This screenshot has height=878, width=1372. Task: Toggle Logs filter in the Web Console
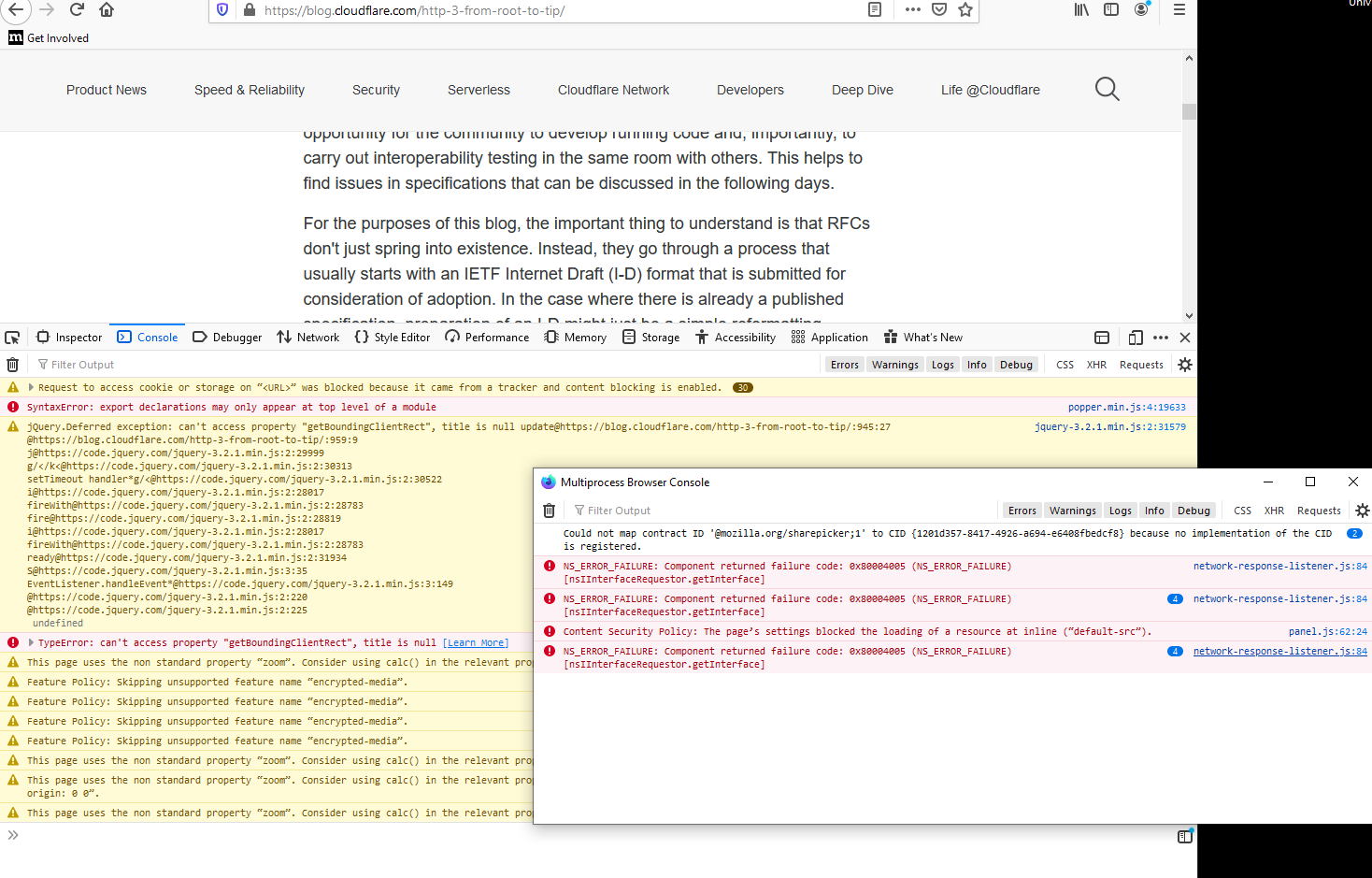coord(943,365)
